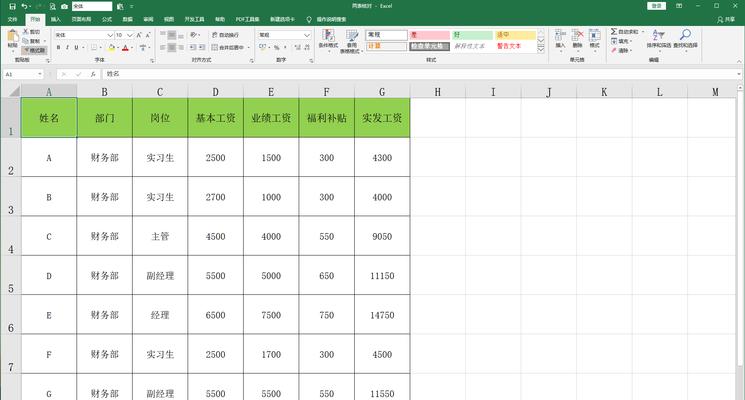The width and height of the screenshot is (745, 400).
Task: Expand the cell styles gallery
Action: click(x=541, y=49)
